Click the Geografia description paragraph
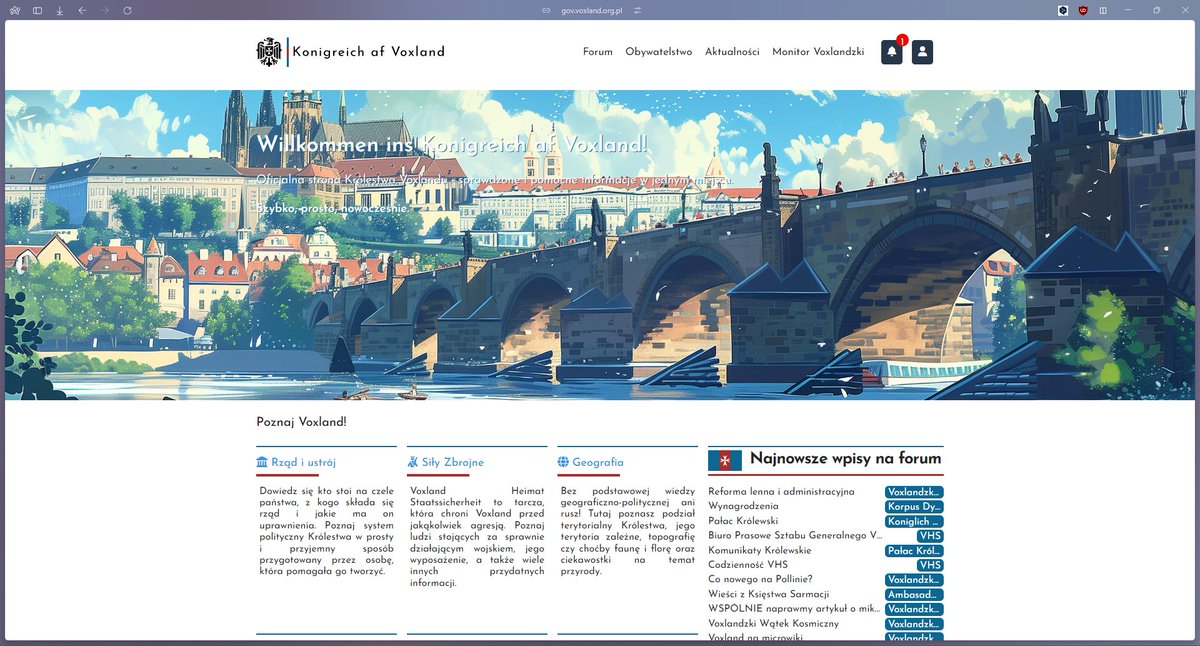The width and height of the screenshot is (1200, 646). coord(628,531)
